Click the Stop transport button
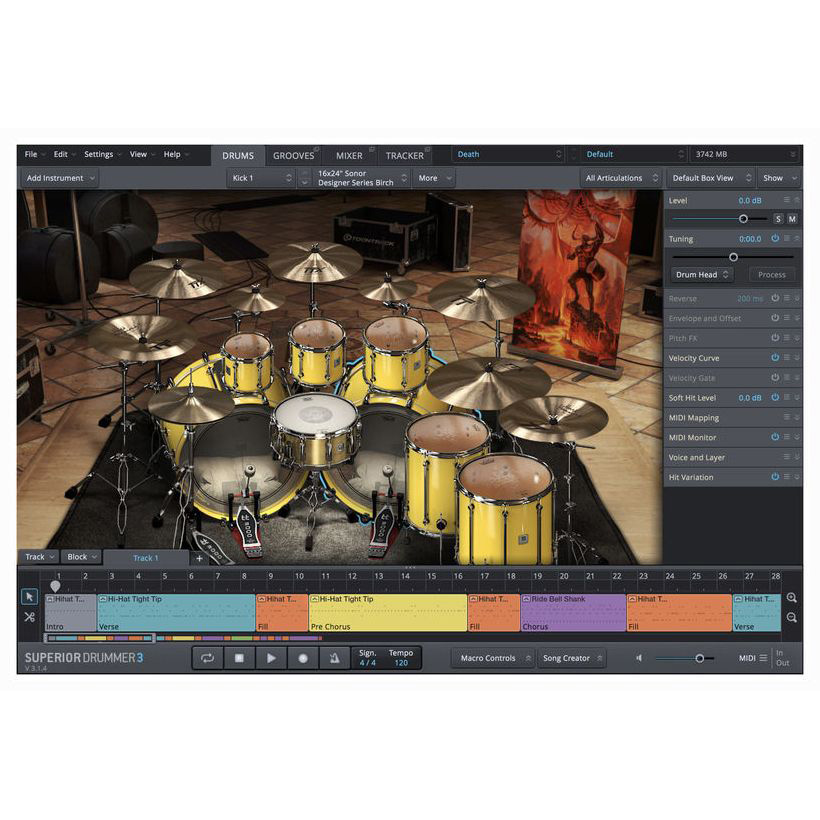 click(x=239, y=658)
